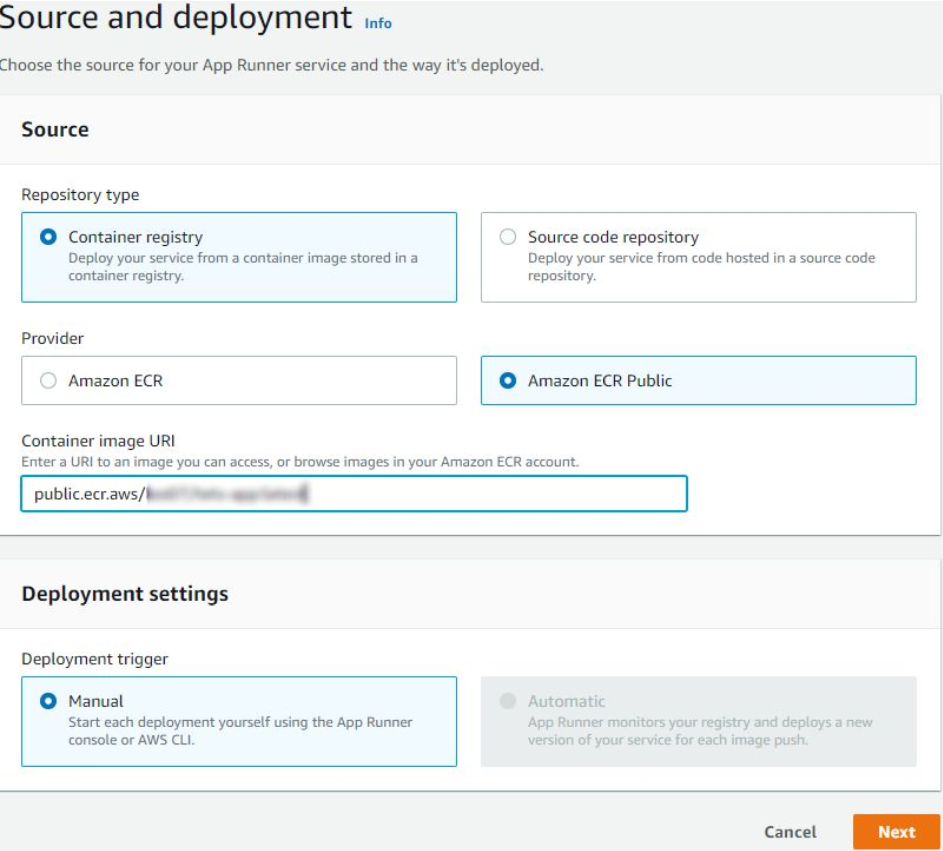
Task: Click inside the Container image URI field
Action: coord(450,493)
